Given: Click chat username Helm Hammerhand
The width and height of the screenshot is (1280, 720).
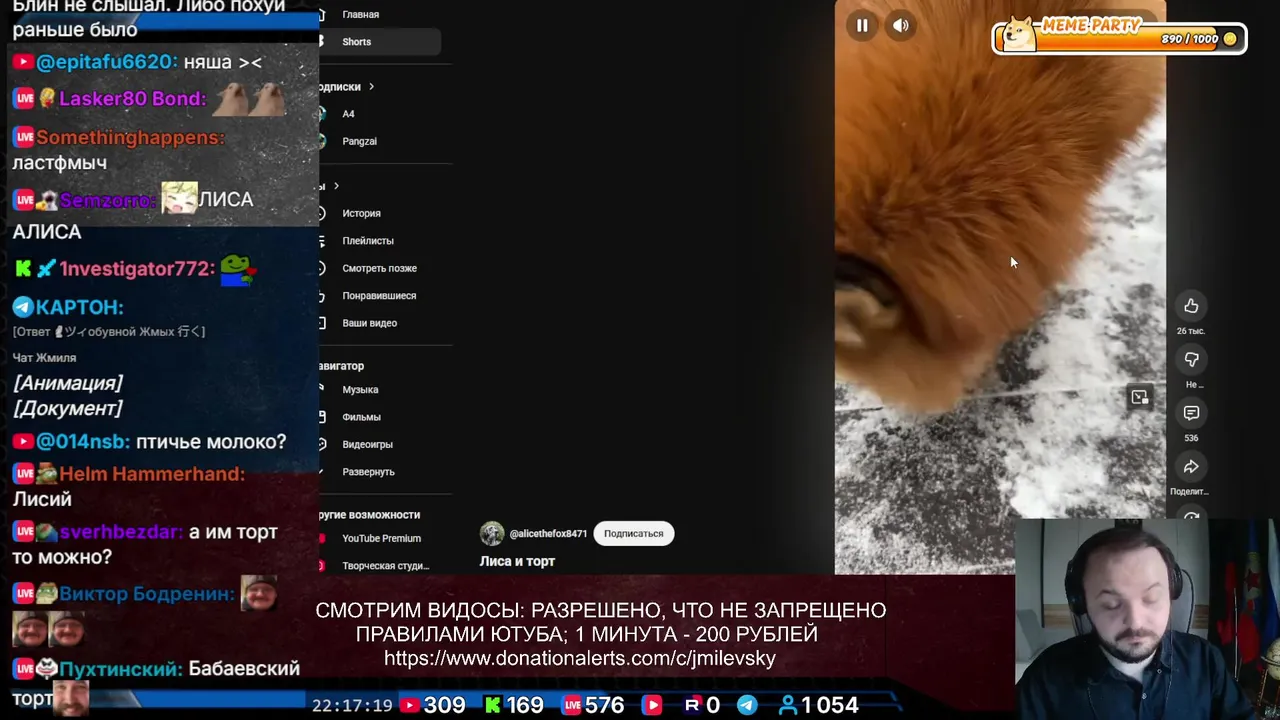Looking at the screenshot, I should pos(152,474).
